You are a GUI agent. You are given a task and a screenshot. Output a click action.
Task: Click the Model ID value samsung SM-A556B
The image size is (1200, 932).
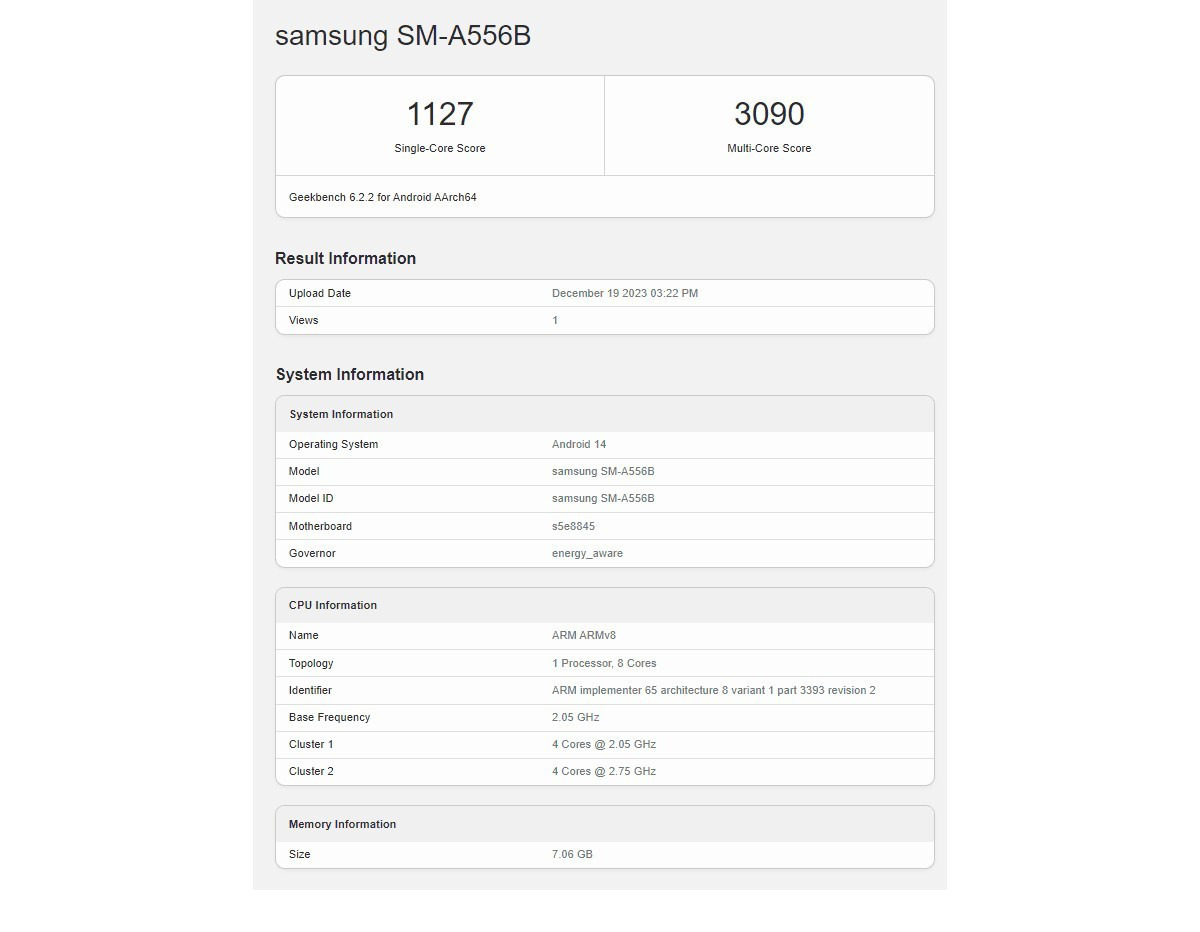[602, 498]
